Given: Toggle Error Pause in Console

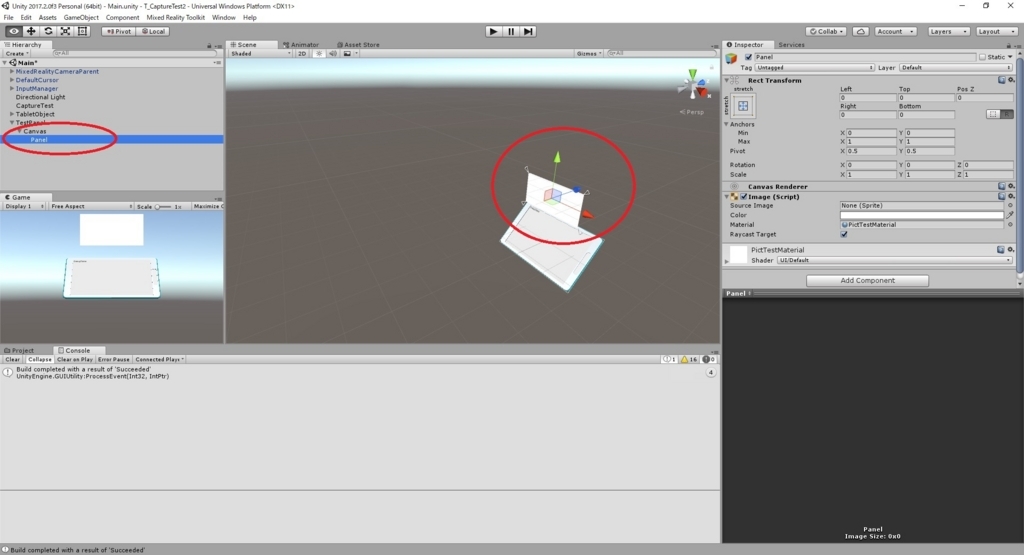Looking at the screenshot, I should (114, 360).
